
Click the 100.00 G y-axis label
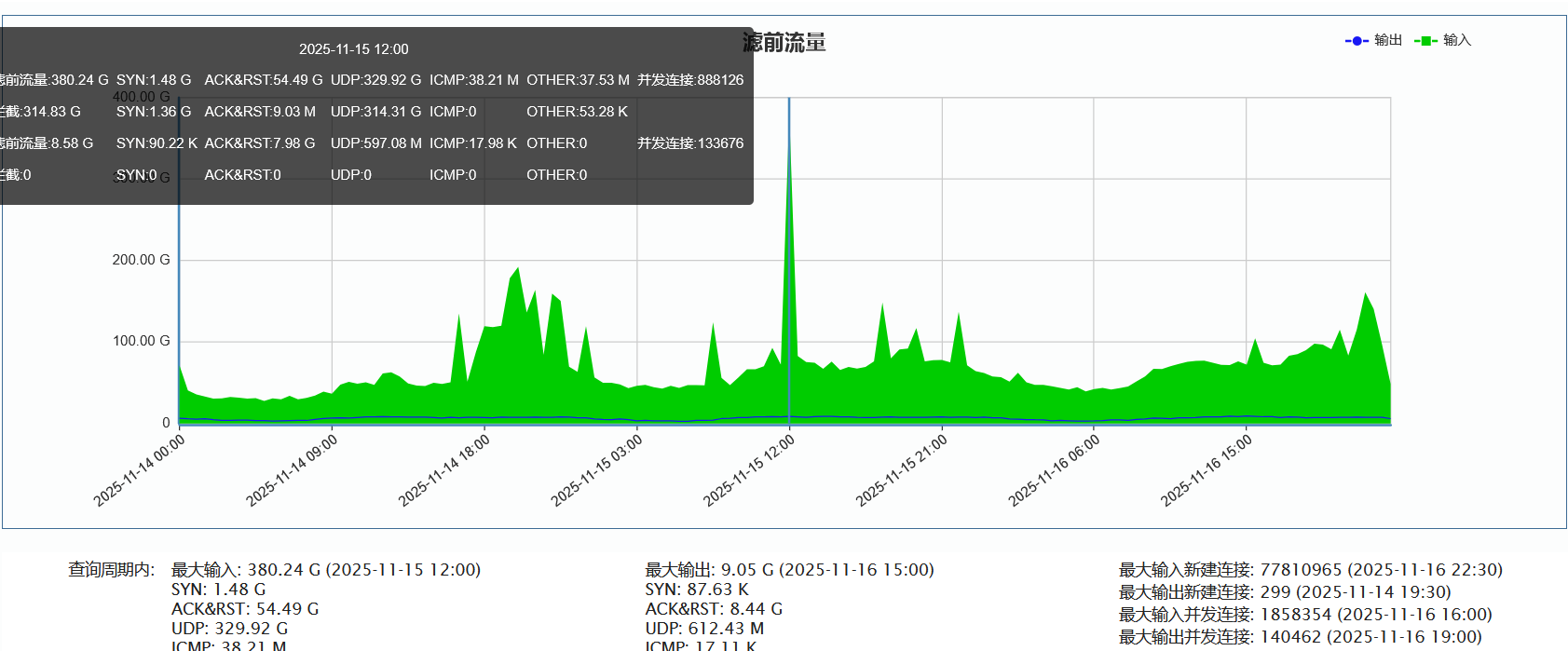point(141,341)
